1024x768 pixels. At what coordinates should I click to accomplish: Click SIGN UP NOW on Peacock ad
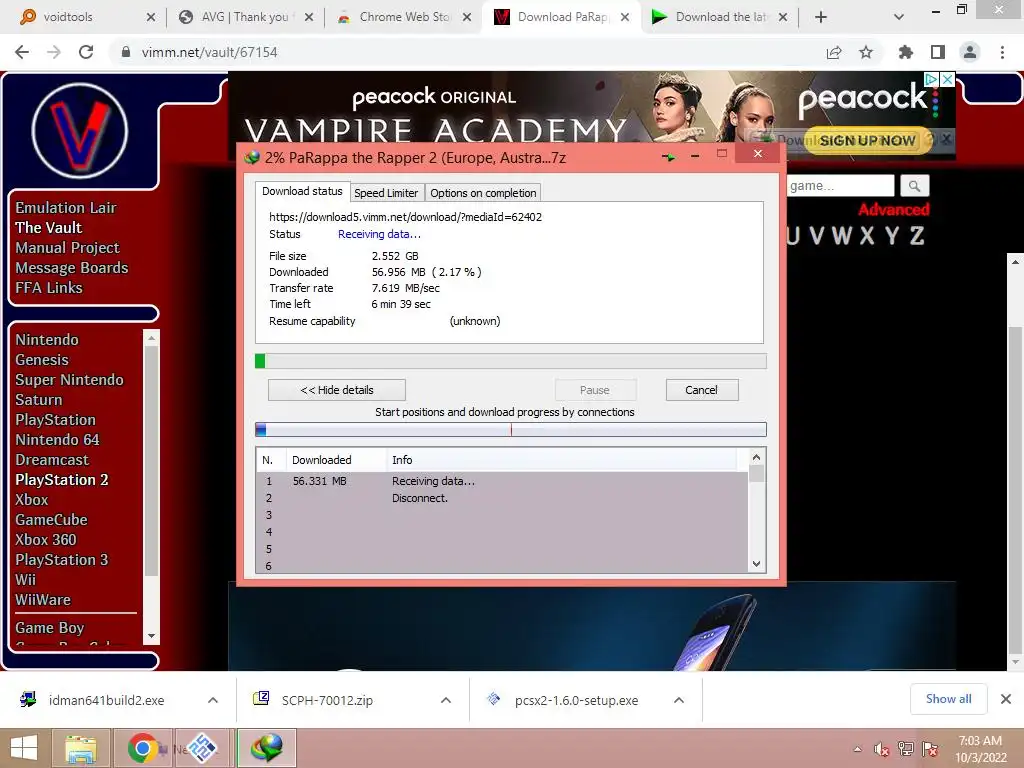tap(867, 140)
